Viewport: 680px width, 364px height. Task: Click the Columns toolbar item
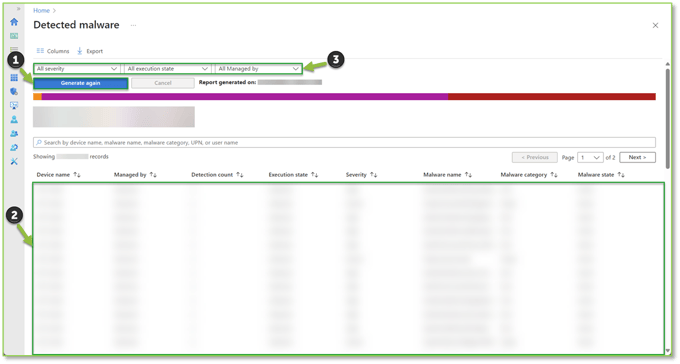point(53,51)
